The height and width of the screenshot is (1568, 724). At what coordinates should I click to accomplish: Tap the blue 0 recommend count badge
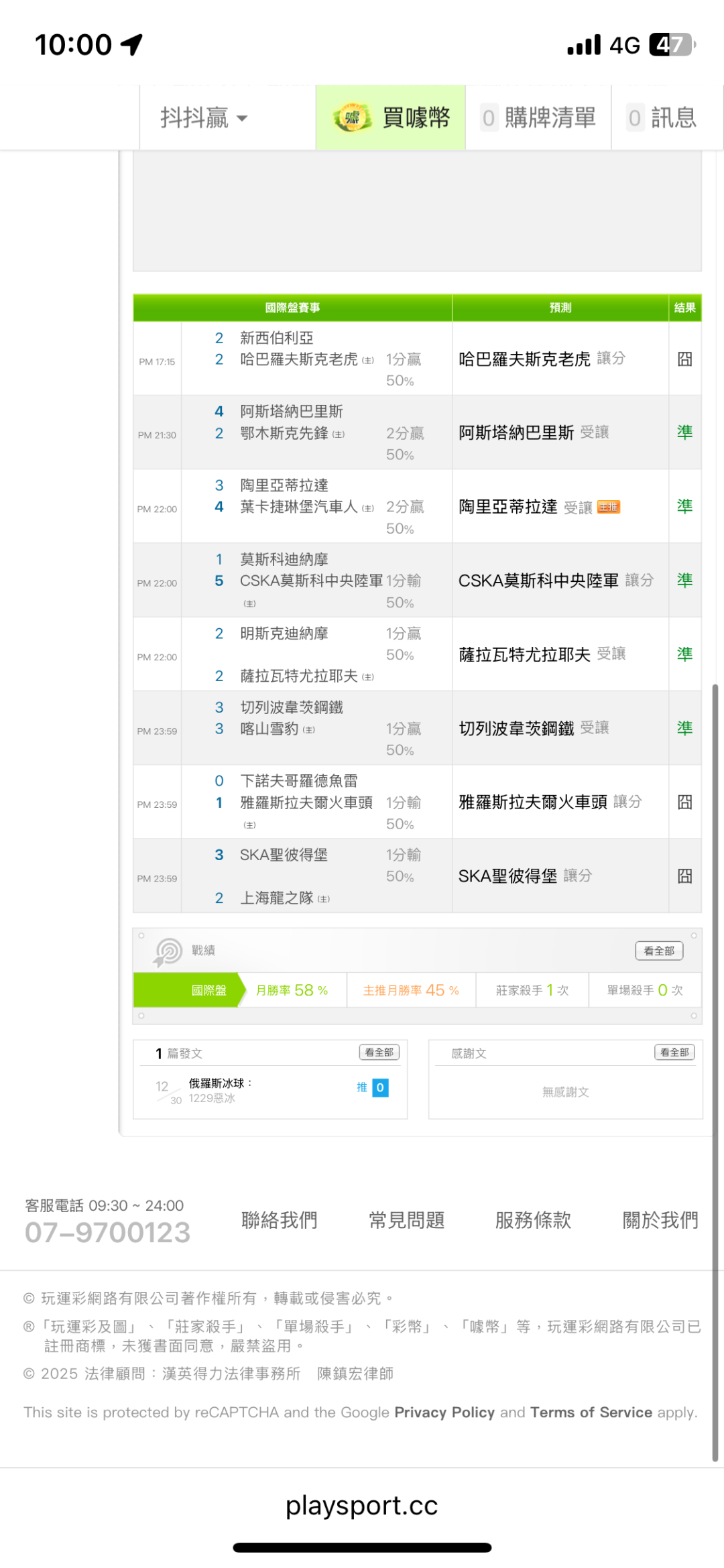380,1087
